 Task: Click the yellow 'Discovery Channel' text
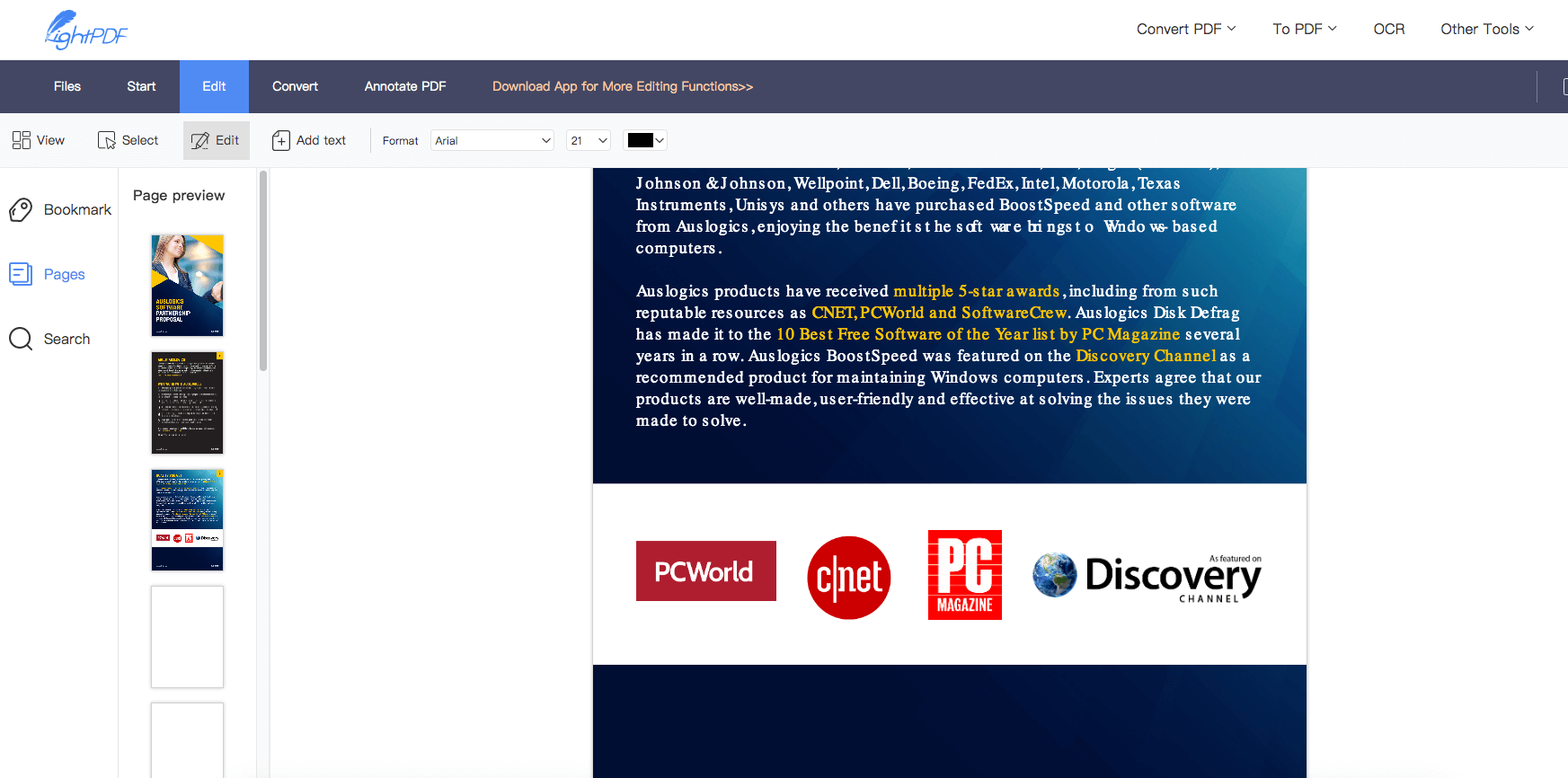point(1146,356)
